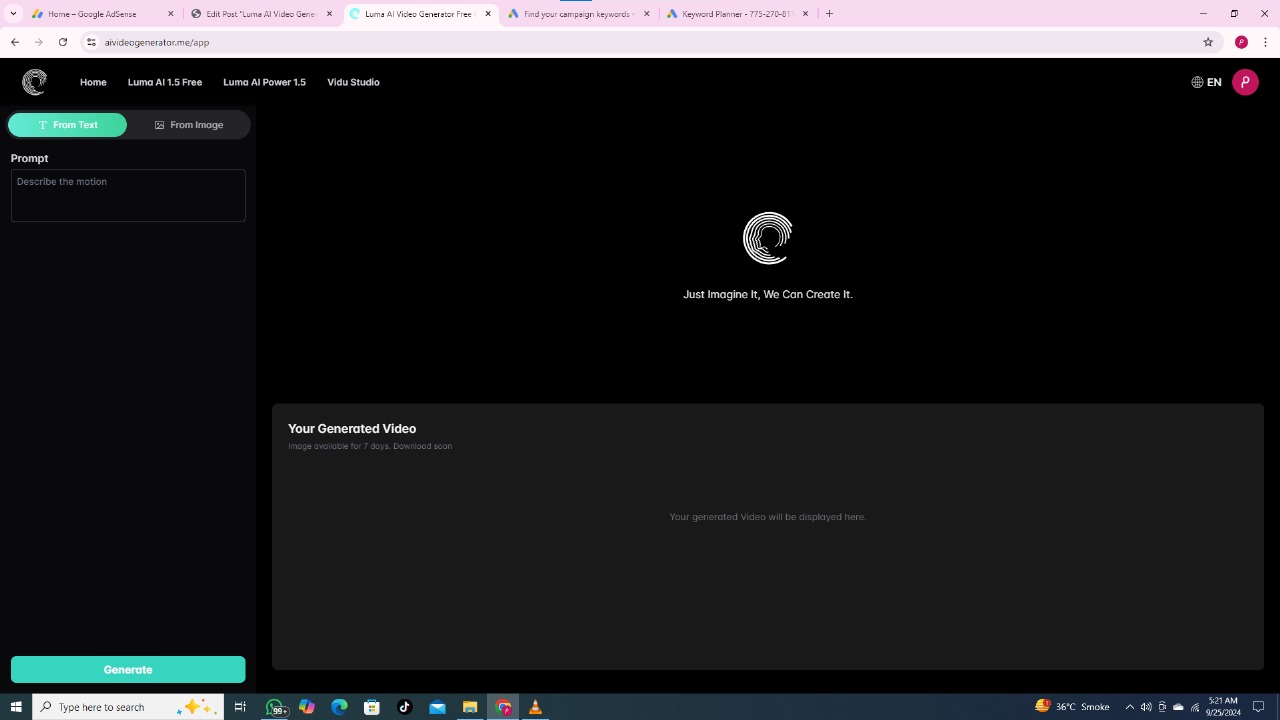The height and width of the screenshot is (720, 1280).
Task: Open Task View on the taskbar
Action: click(240, 707)
